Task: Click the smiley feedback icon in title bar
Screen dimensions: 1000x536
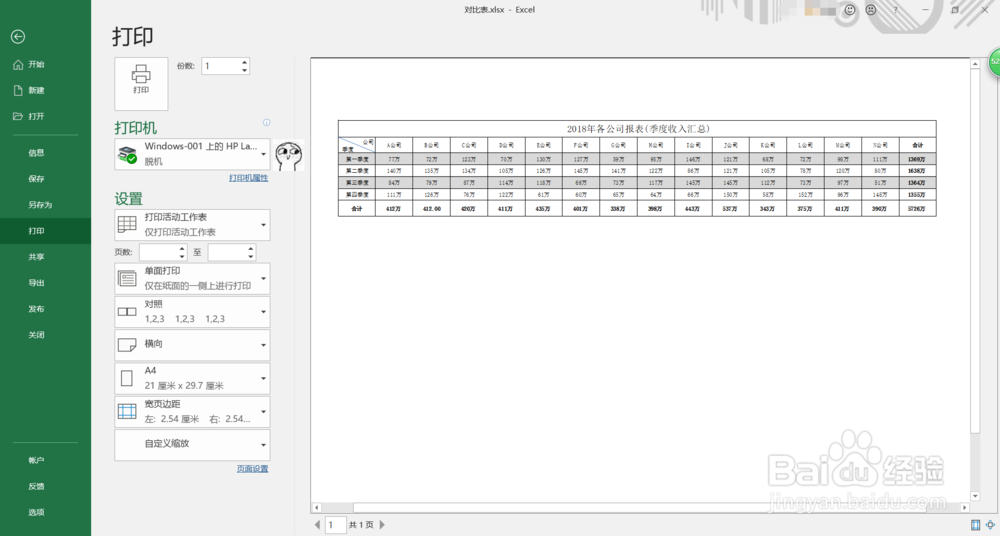Action: (850, 10)
